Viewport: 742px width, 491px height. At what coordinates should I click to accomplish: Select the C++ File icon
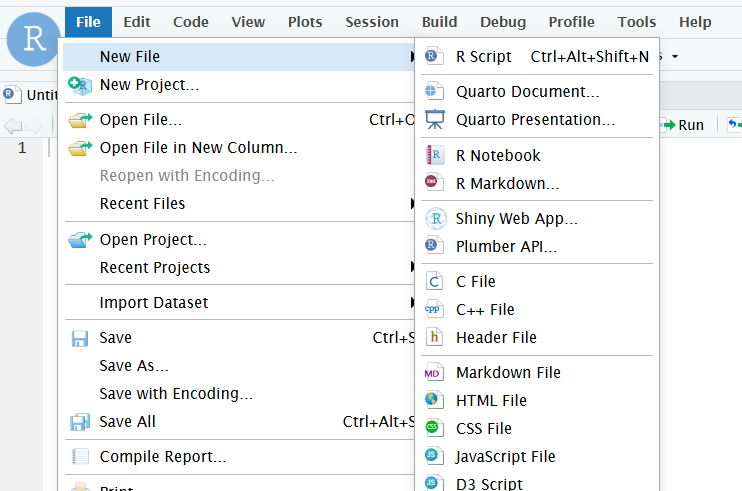pyautogui.click(x=433, y=310)
